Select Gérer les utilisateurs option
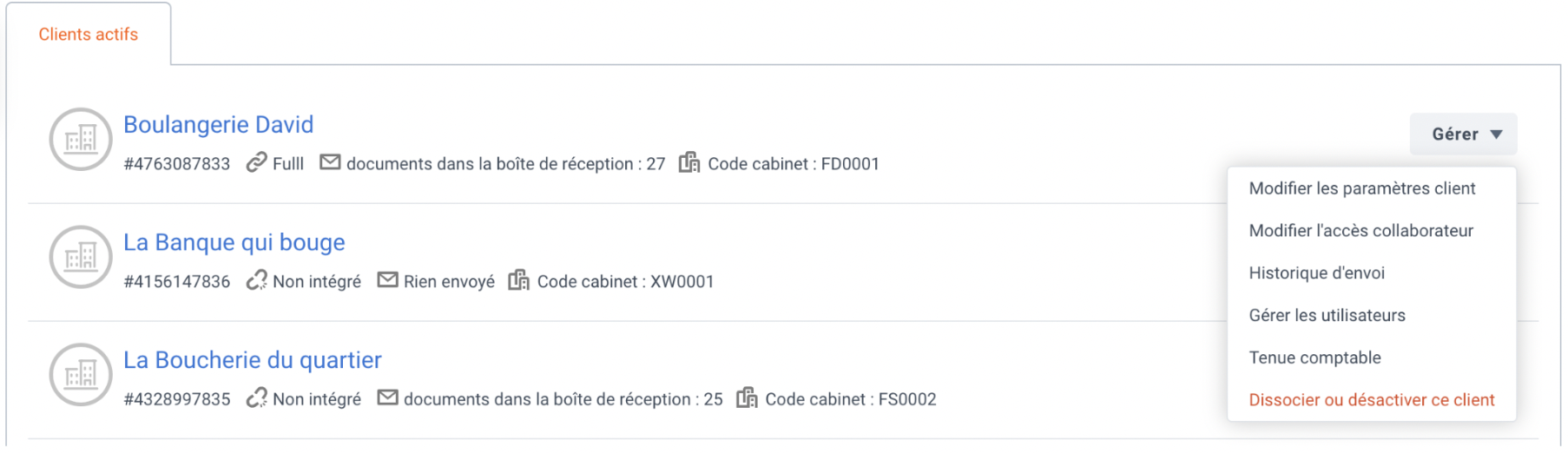This screenshot has height=453, width=1568. [x=1327, y=316]
